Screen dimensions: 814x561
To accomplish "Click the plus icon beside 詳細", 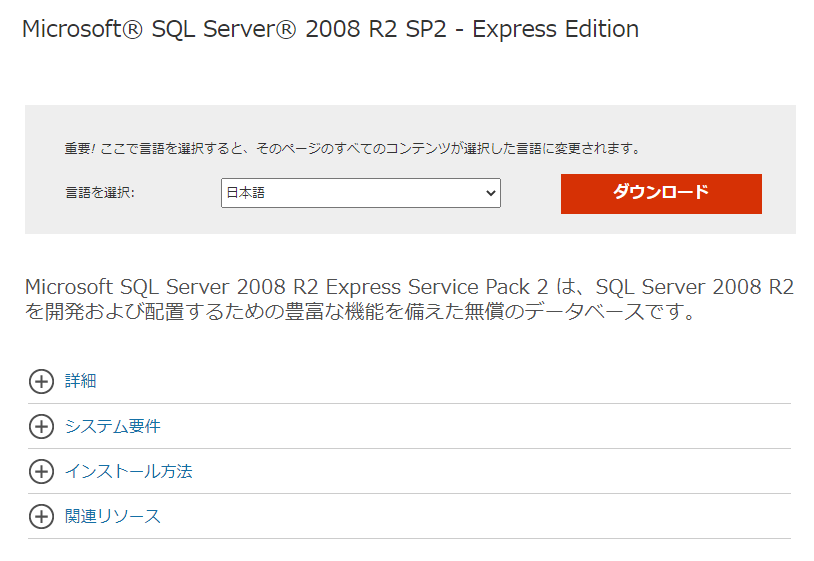I will tap(41, 381).
